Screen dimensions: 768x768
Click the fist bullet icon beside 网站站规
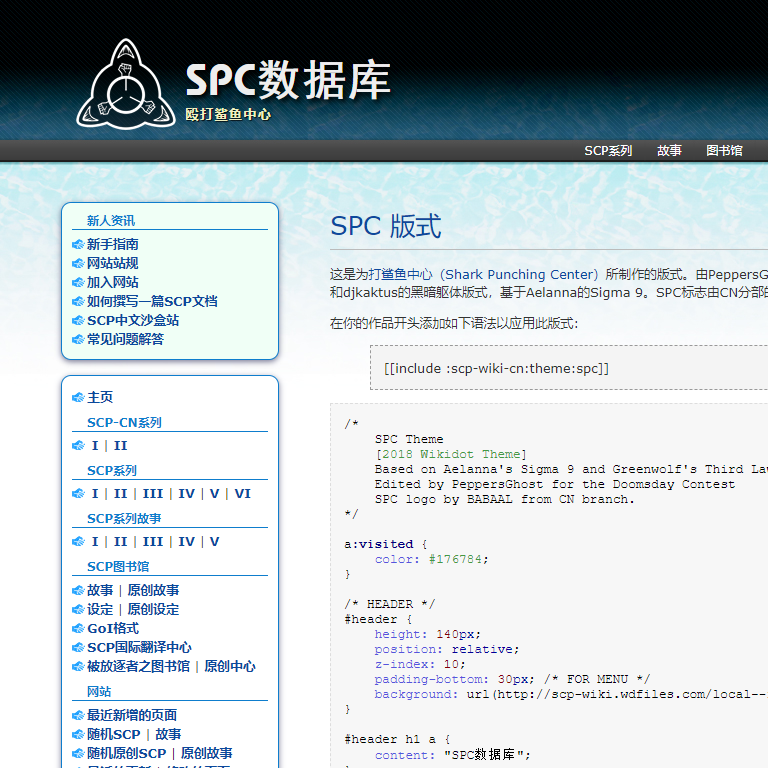(x=78, y=264)
